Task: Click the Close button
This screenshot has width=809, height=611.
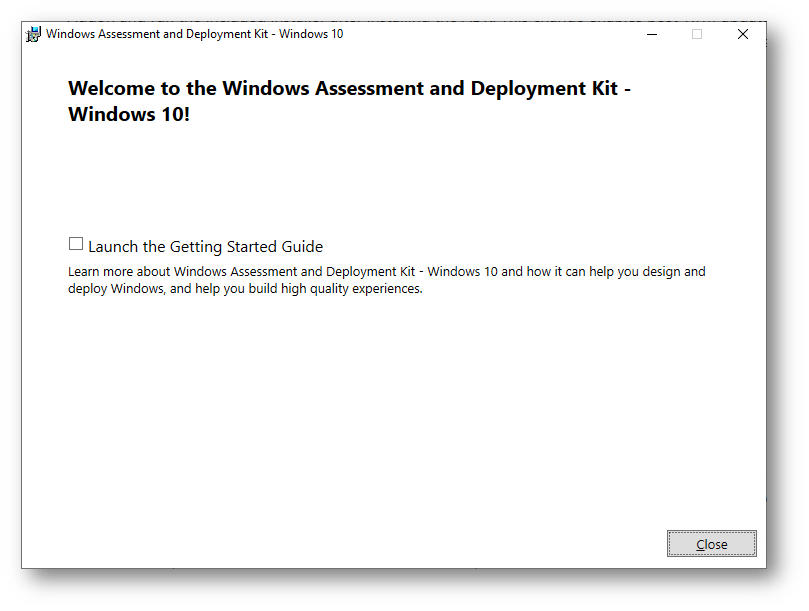Action: tap(711, 544)
